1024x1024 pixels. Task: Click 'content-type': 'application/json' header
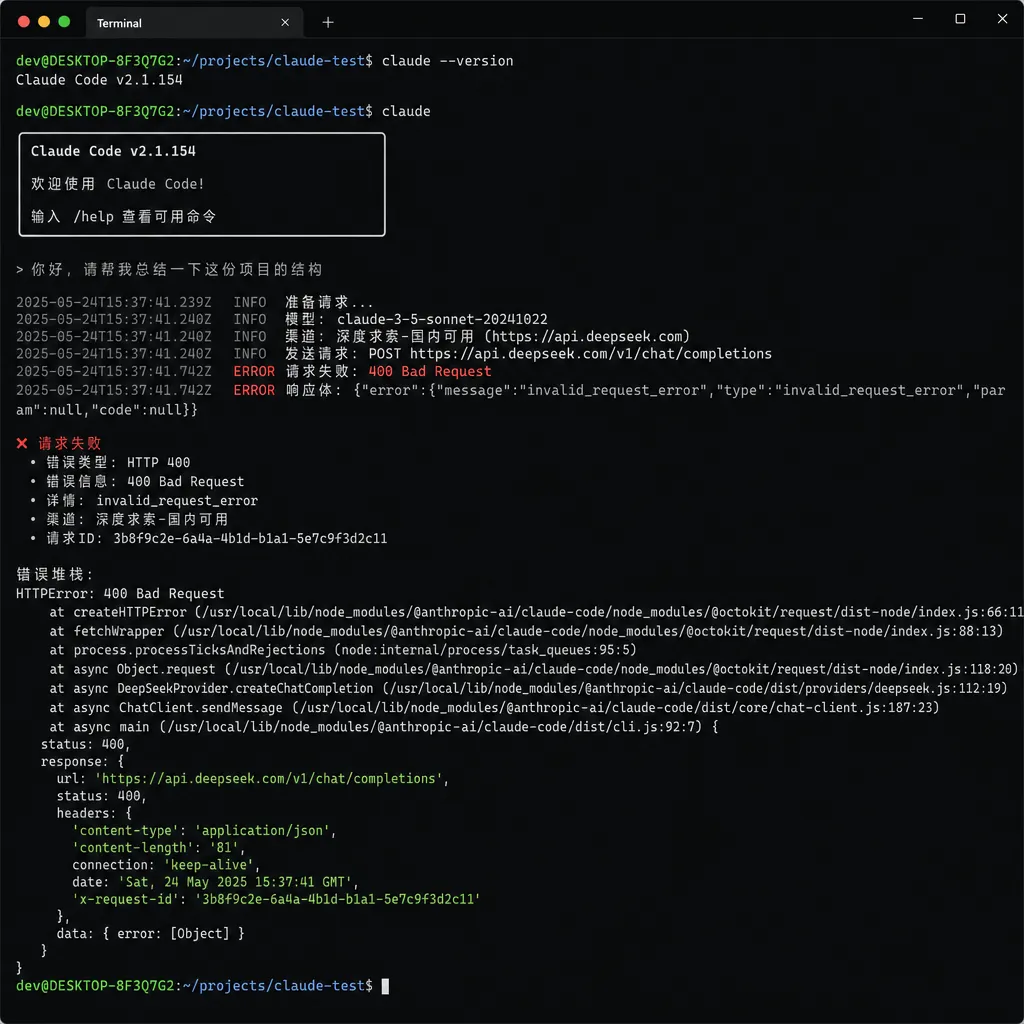(x=204, y=831)
